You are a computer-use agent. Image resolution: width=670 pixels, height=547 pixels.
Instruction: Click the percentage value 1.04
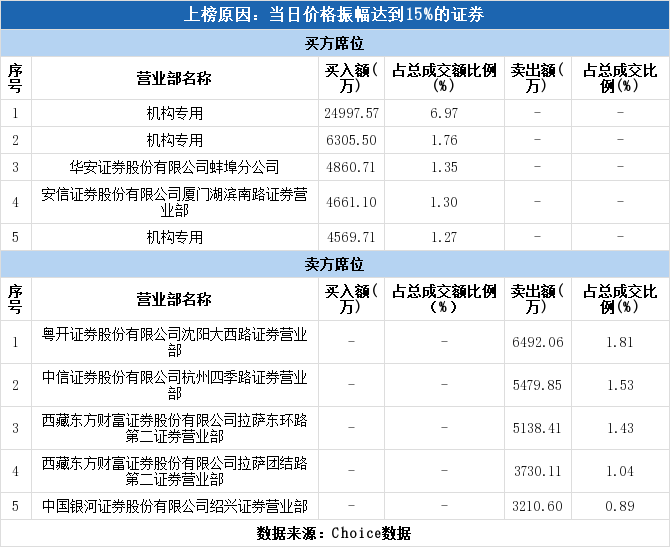coord(620,471)
